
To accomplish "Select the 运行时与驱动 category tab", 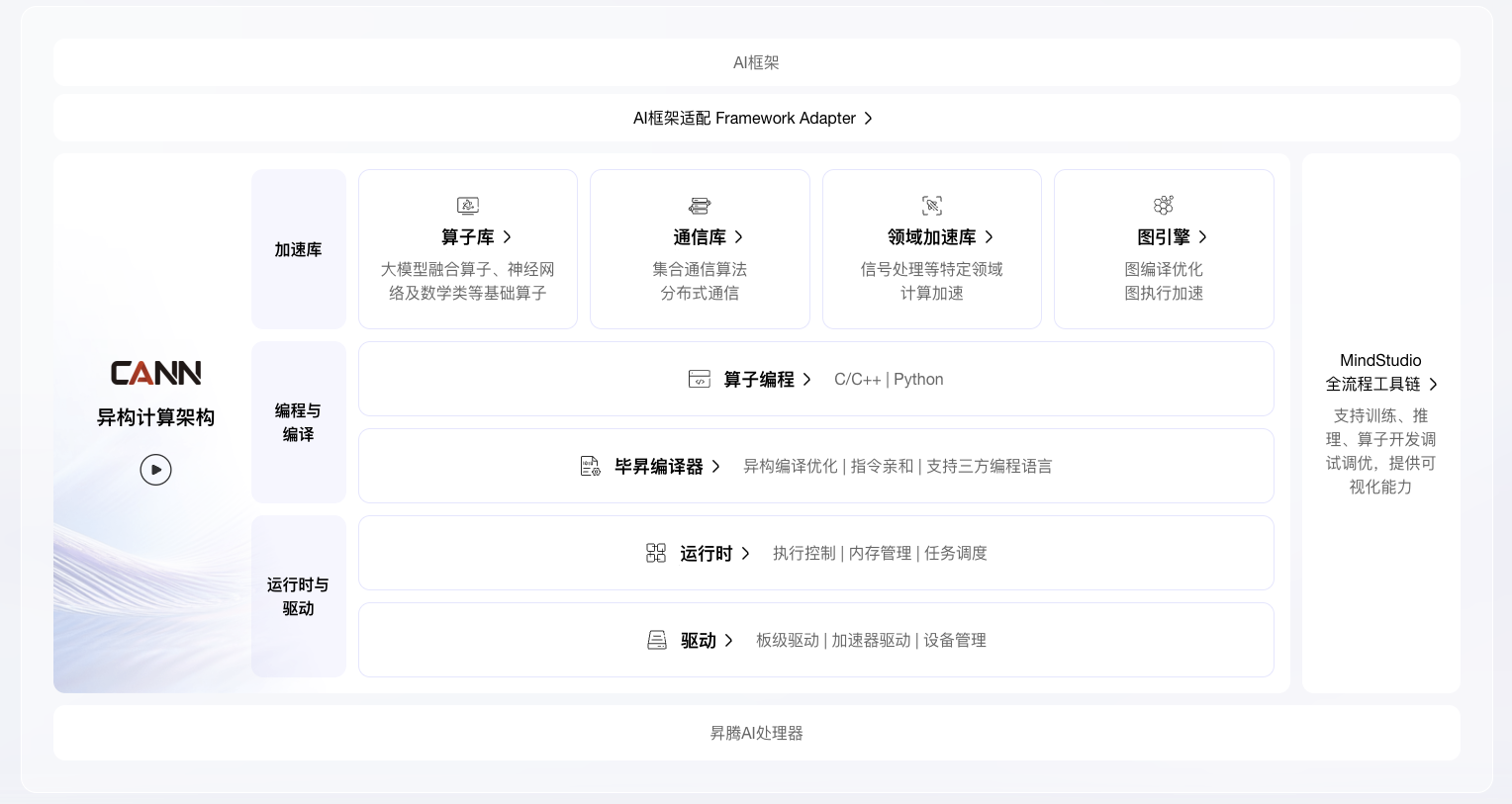I will (299, 596).
